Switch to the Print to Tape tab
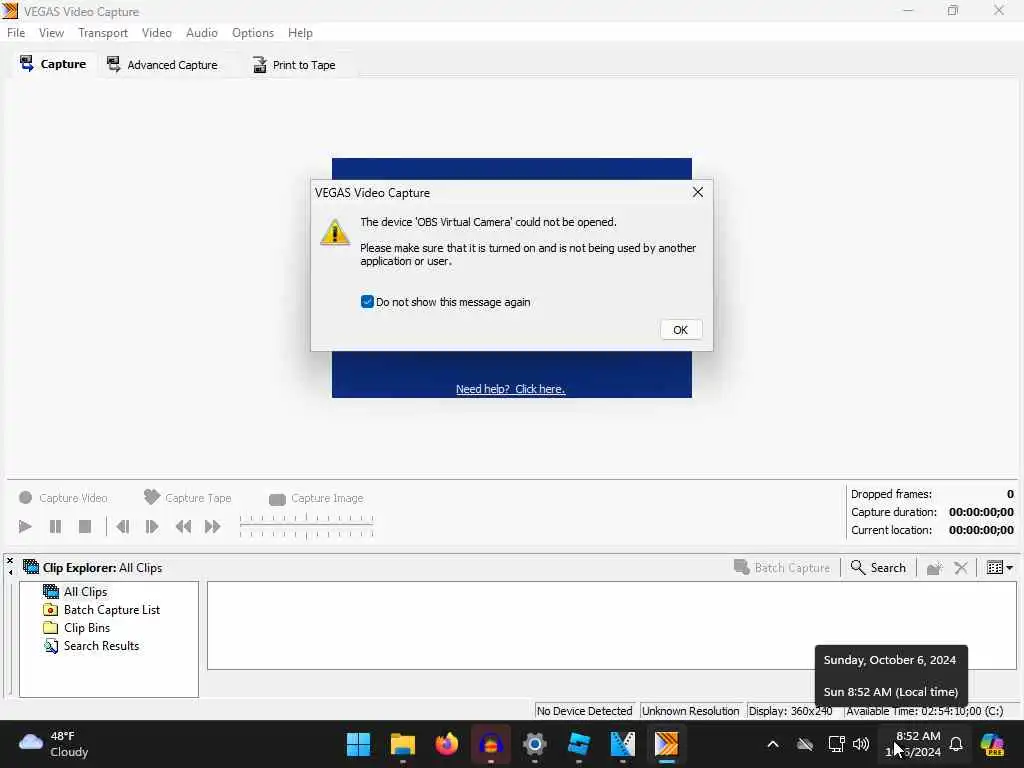The width and height of the screenshot is (1024, 768). [295, 65]
